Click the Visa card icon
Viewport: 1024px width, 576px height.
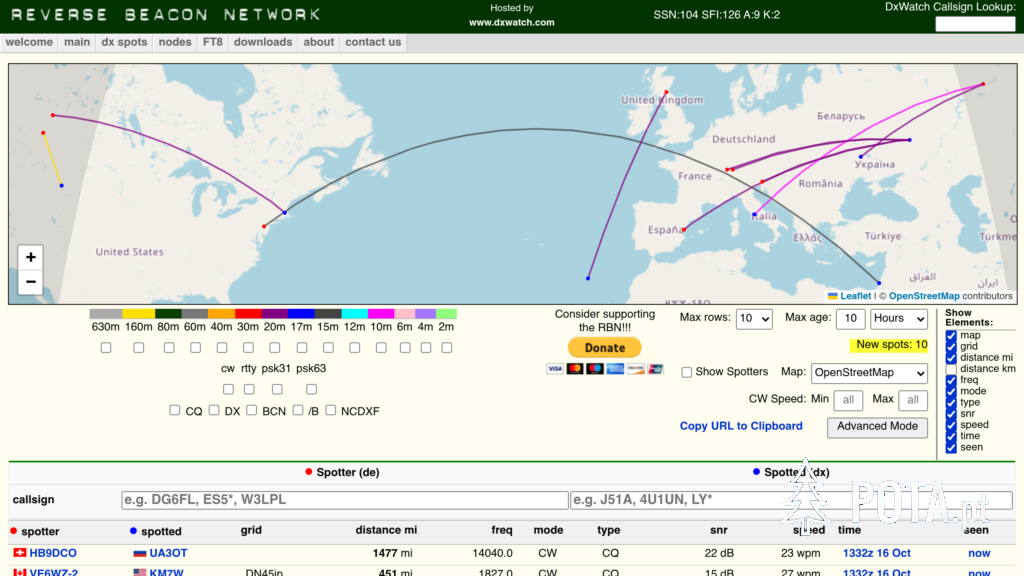[554, 369]
